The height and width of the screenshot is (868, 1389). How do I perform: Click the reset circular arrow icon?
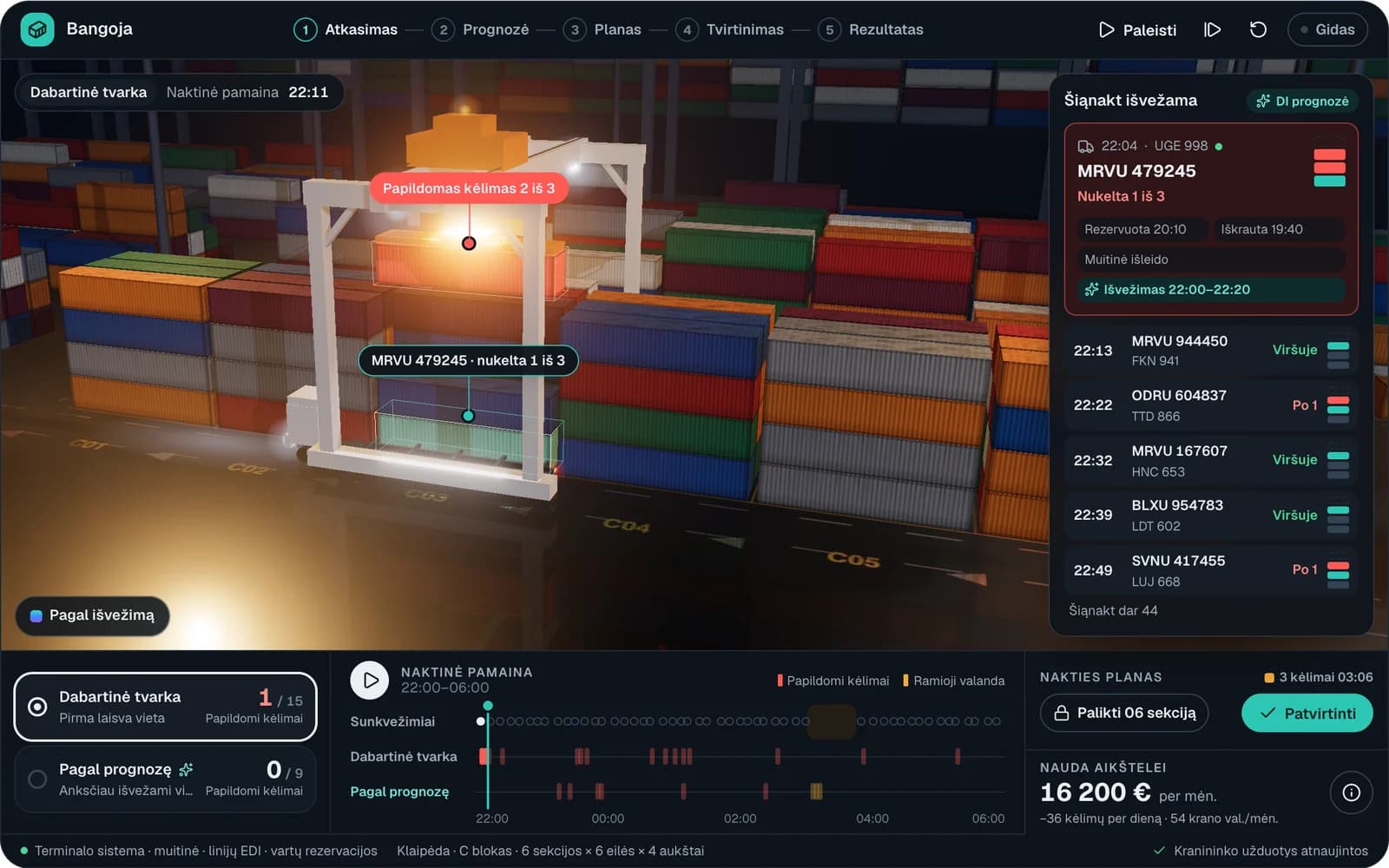pos(1258,30)
